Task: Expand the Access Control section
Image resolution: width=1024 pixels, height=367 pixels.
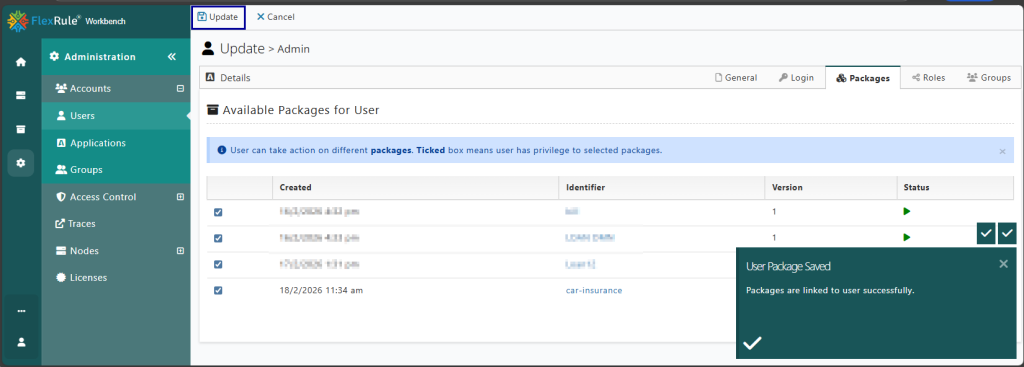Action: 180,197
